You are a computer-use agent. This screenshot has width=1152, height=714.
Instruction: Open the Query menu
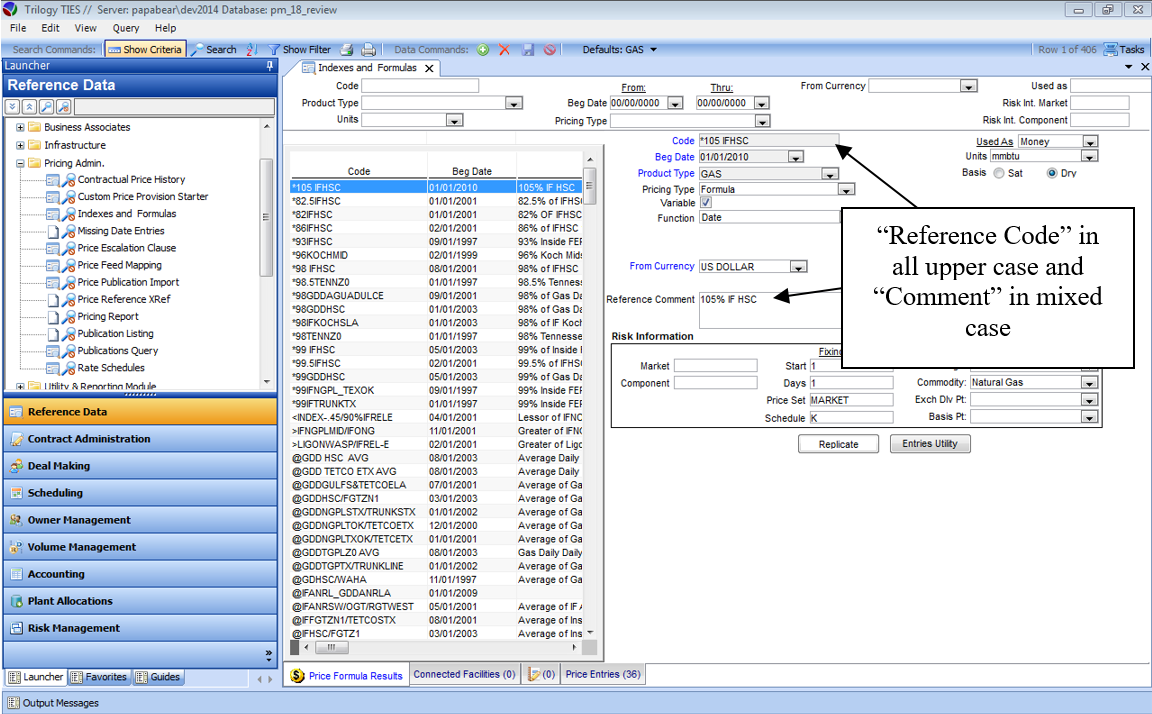coord(126,28)
